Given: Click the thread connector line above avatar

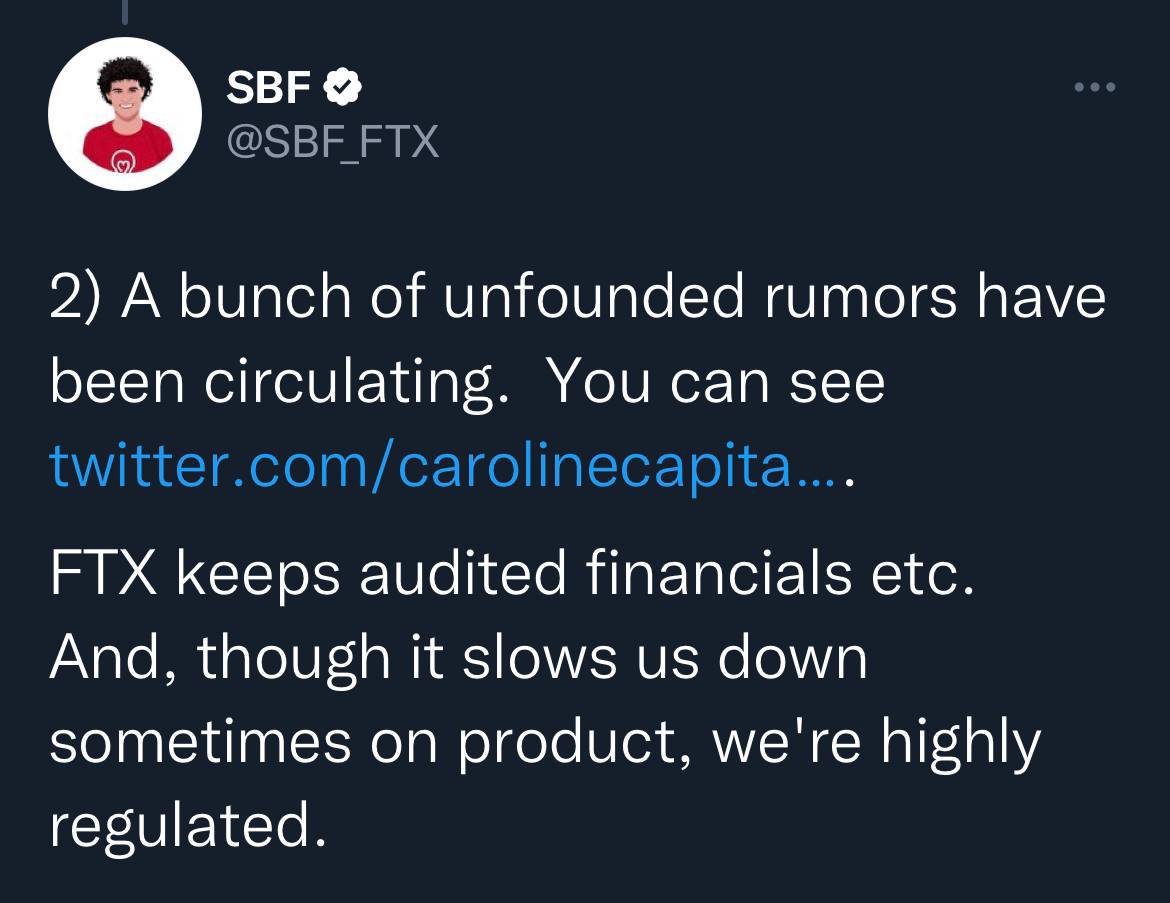Looking at the screenshot, I should (x=124, y=12).
